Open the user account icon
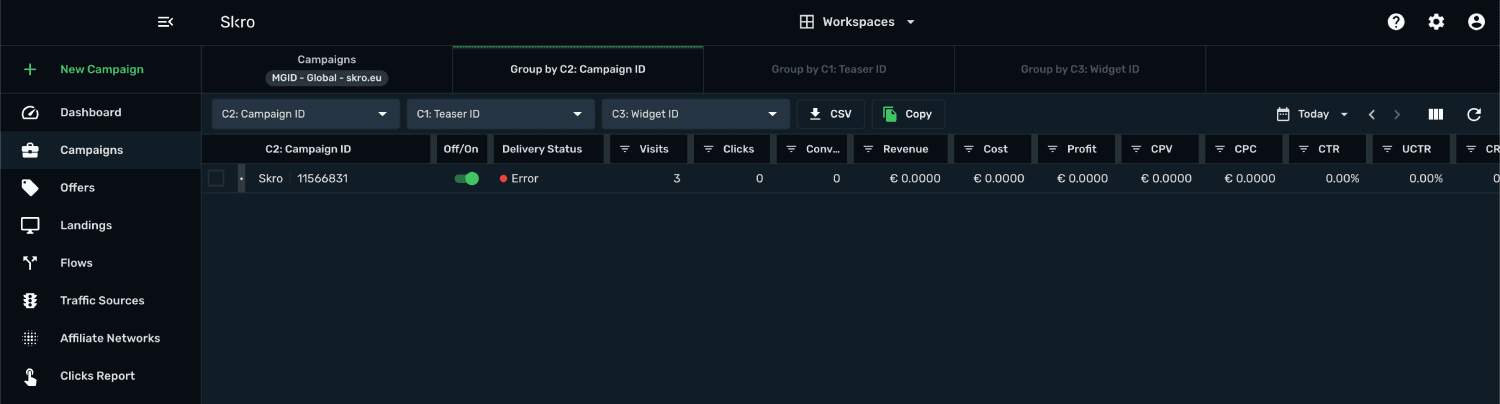1500x404 pixels. pyautogui.click(x=1476, y=22)
